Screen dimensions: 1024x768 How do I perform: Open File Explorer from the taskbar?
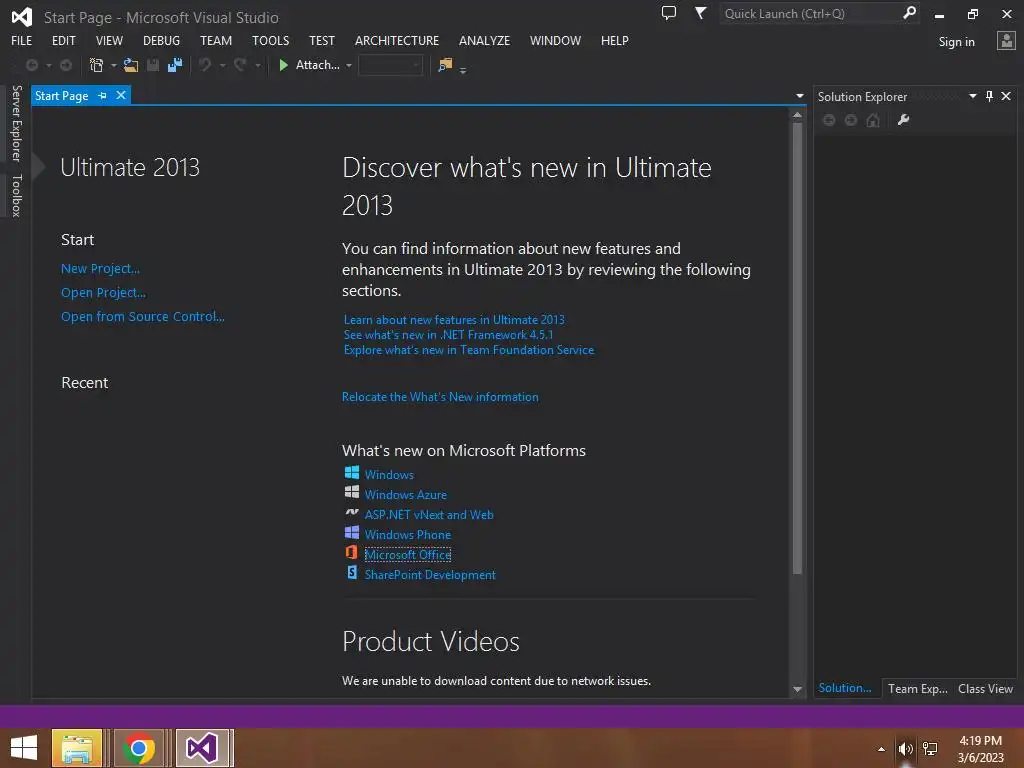point(77,748)
